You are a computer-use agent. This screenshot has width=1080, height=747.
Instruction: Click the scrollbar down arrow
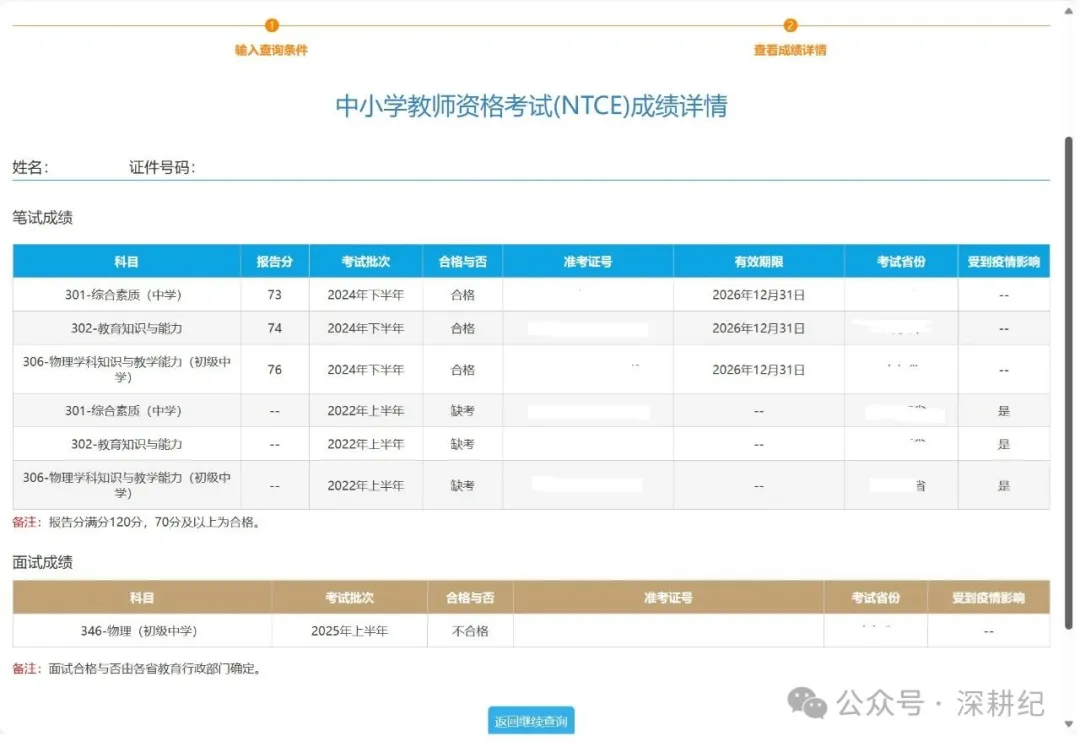(1068, 724)
